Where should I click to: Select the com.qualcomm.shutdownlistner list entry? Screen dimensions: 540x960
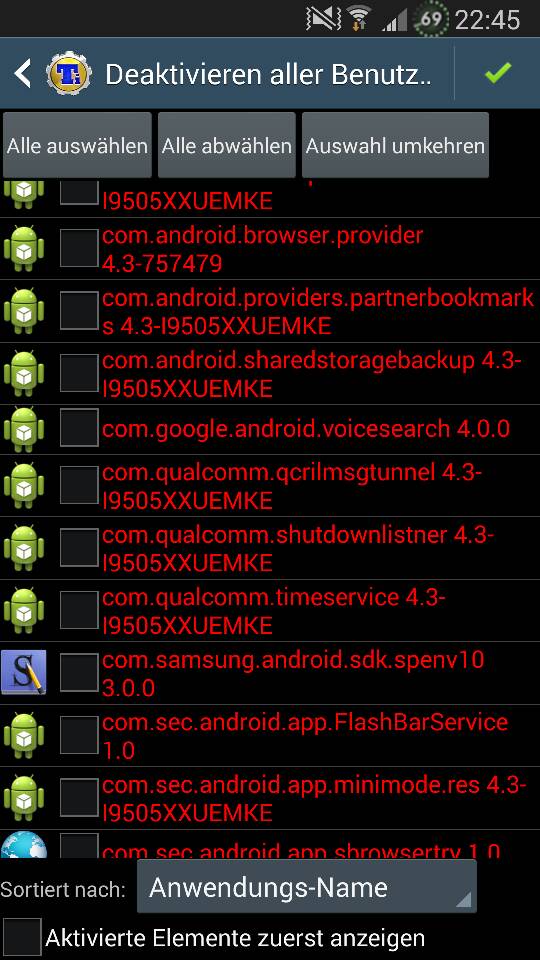pos(270,548)
